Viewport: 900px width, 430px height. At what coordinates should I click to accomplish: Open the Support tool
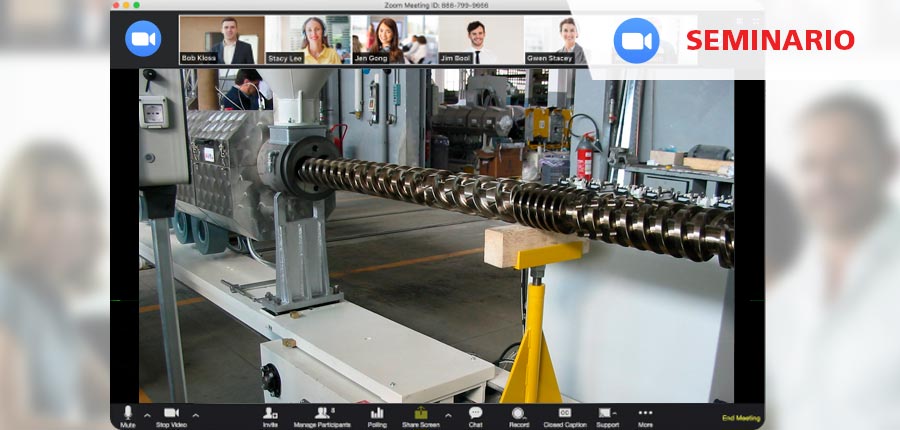tap(606, 414)
